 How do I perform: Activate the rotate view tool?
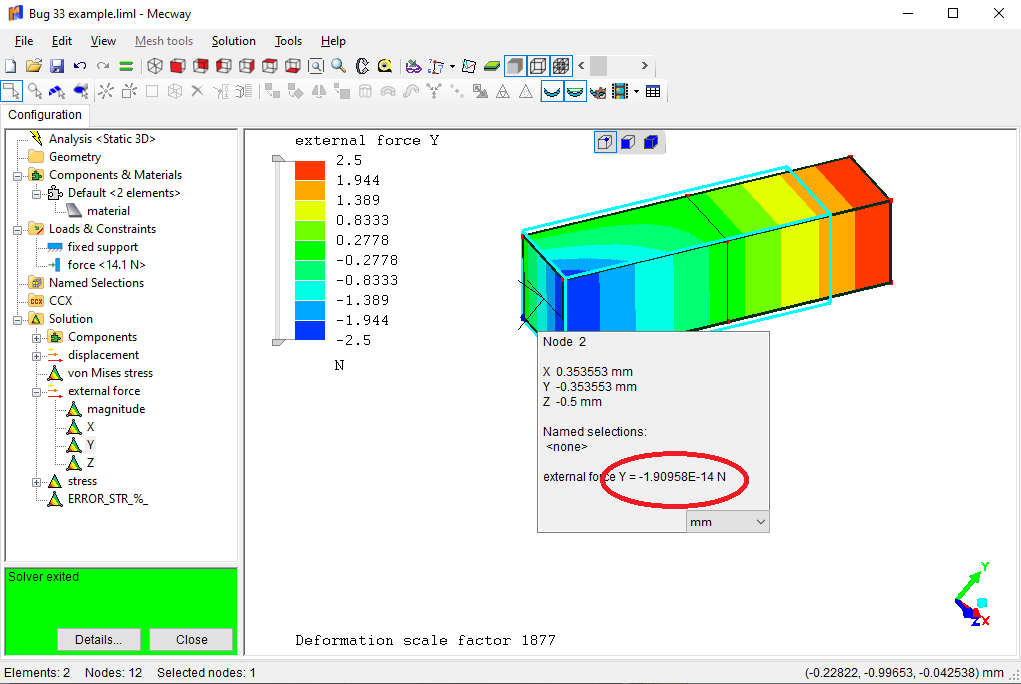point(362,66)
